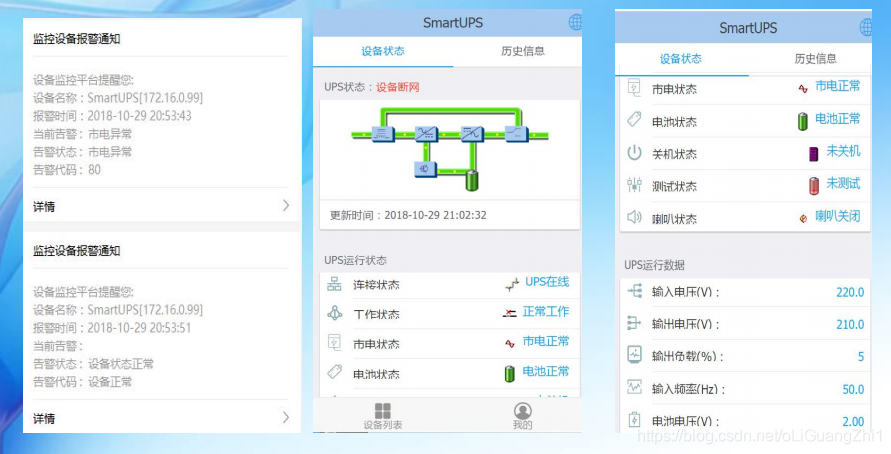Click the rectifier module in UPS diagram
The image size is (891, 454).
coord(426,134)
